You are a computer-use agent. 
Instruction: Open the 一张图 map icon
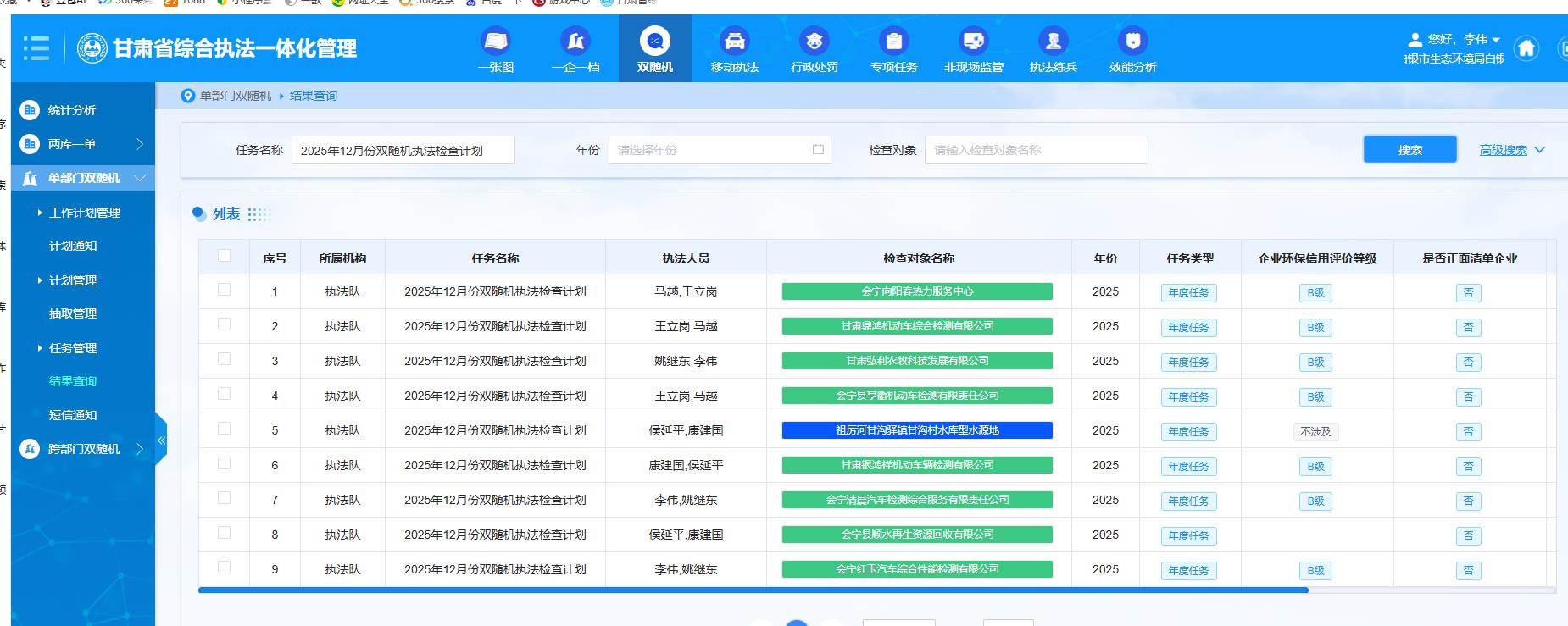[x=496, y=42]
